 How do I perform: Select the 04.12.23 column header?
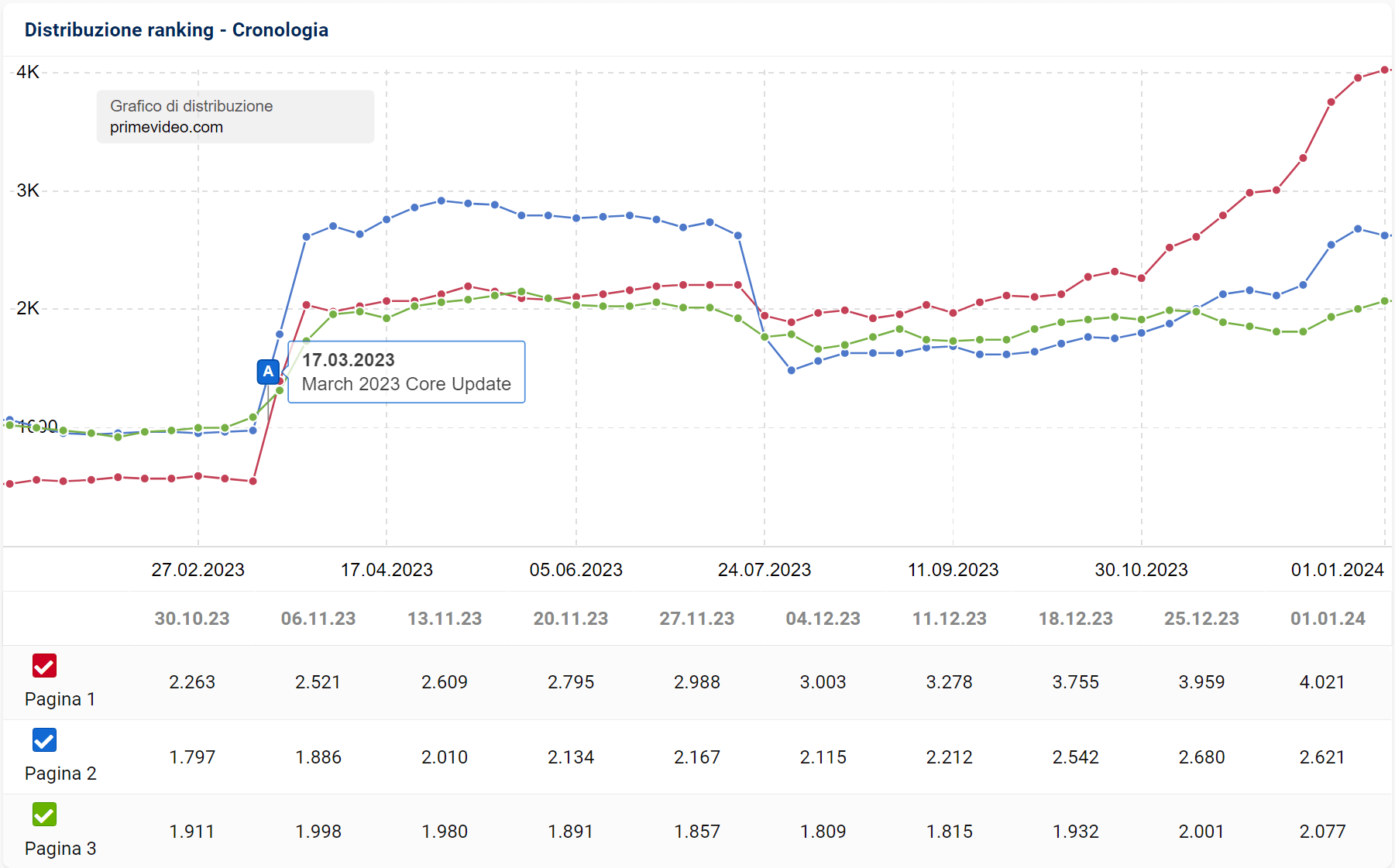point(823,619)
